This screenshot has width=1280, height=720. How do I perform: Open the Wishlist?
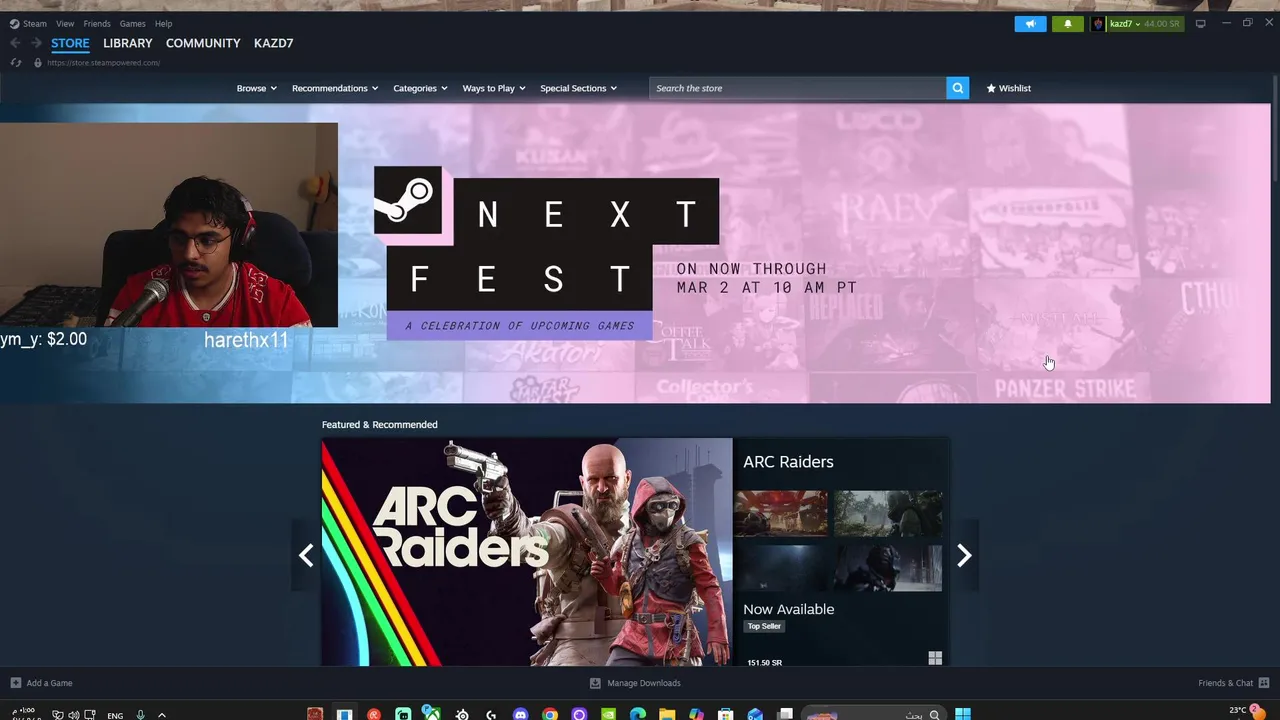pos(1008,88)
